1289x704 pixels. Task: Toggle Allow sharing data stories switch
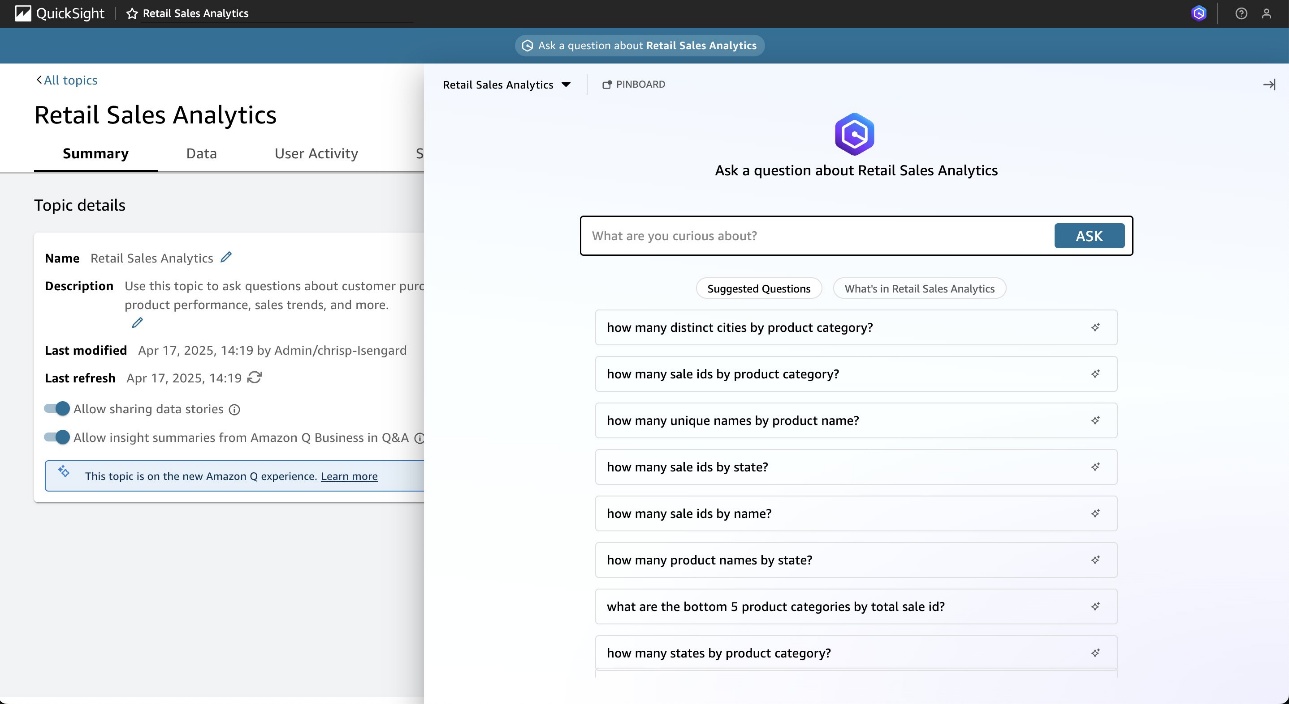57,408
